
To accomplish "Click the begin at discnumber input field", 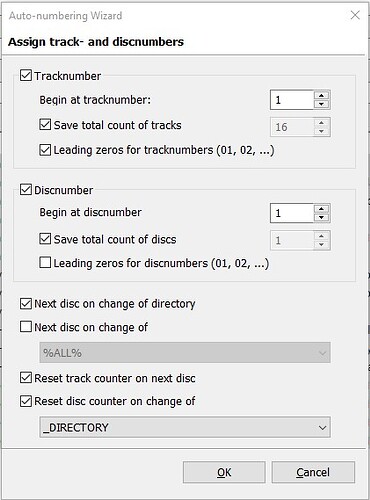I will [x=292, y=213].
